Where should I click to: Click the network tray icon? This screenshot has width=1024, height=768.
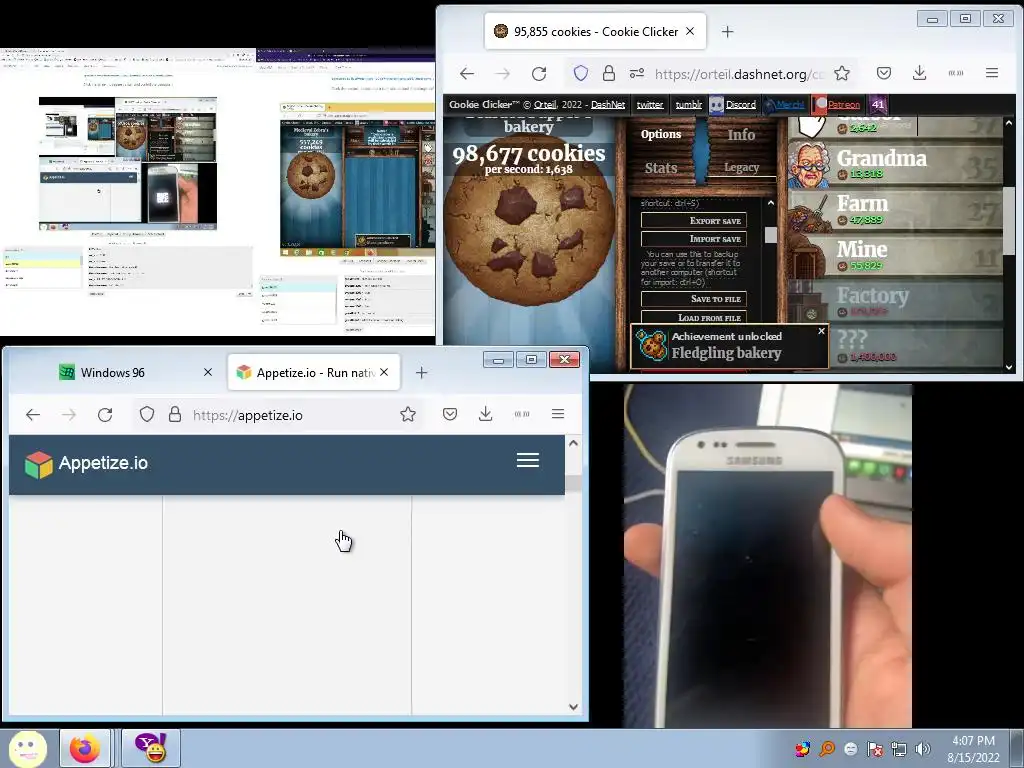(x=899, y=749)
